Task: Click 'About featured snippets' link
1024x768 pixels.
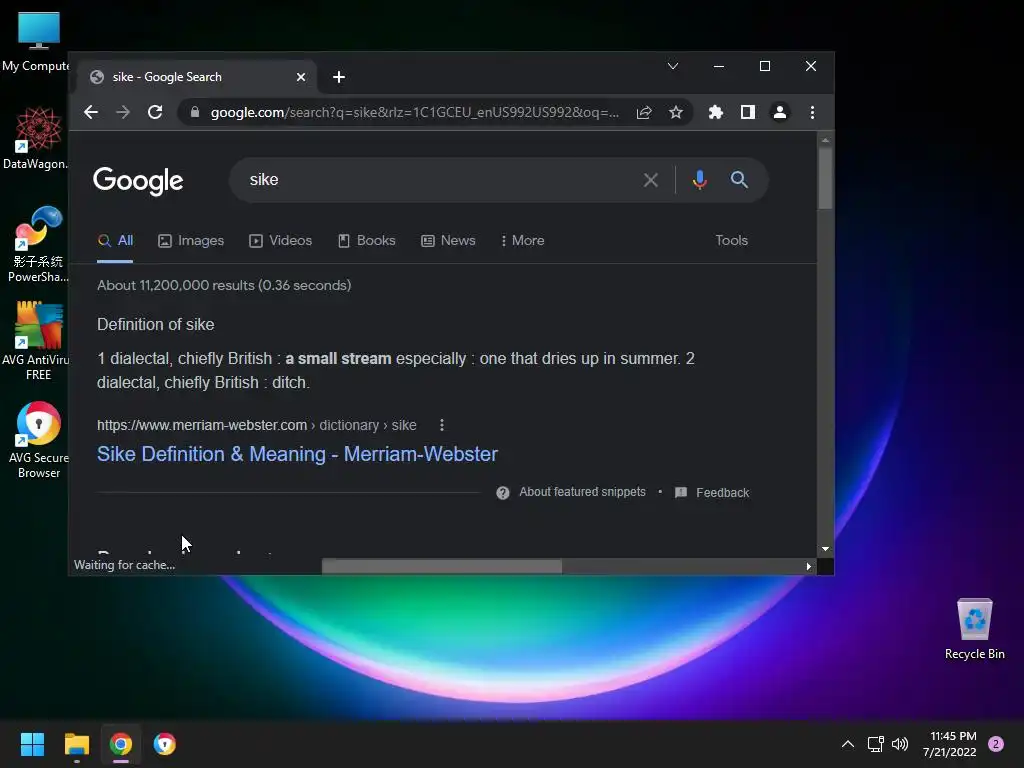Action: (583, 492)
